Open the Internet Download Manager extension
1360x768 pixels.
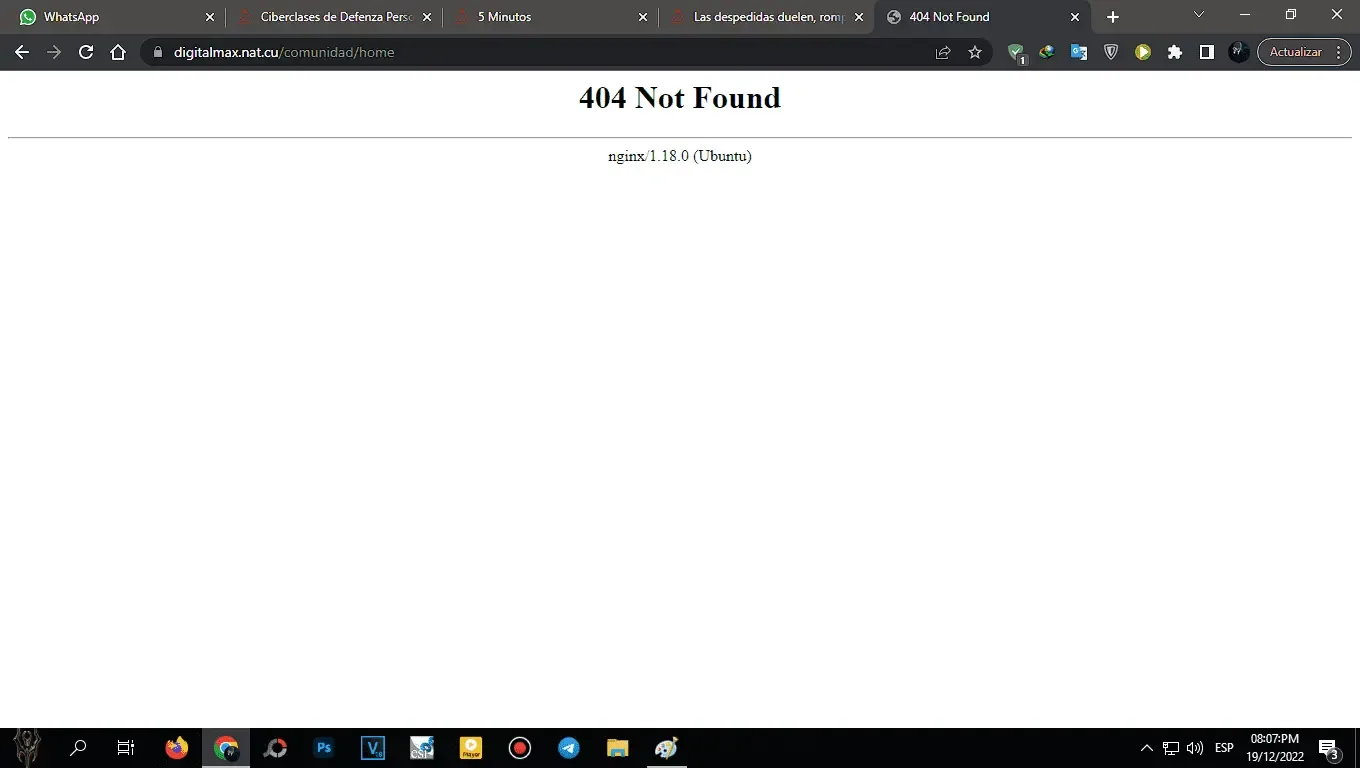[1047, 52]
